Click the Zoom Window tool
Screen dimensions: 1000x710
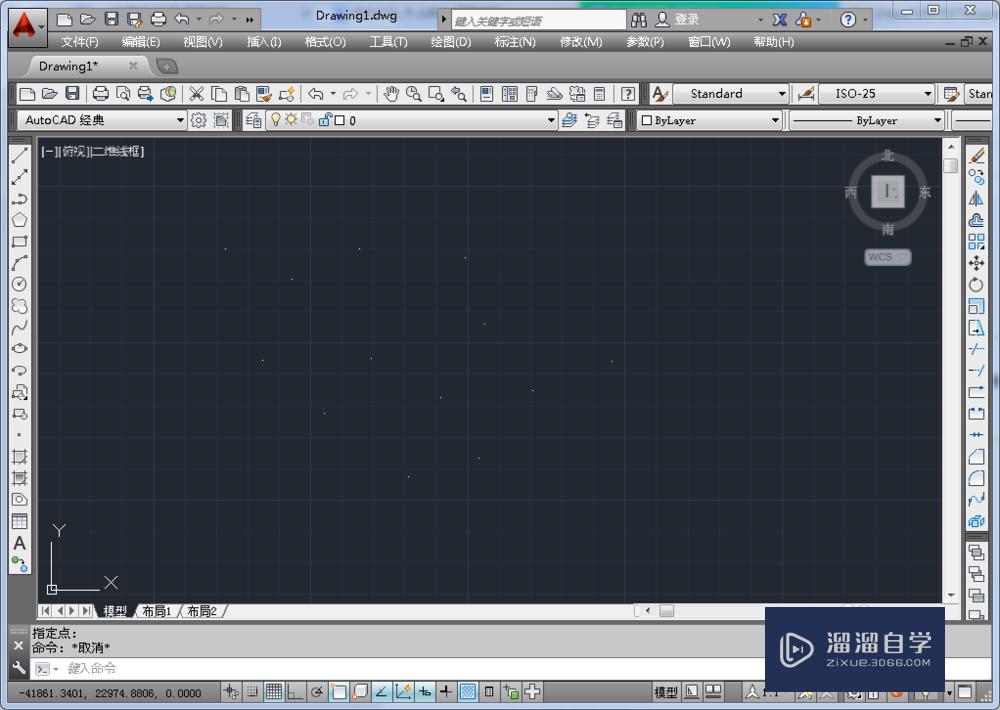tap(436, 94)
